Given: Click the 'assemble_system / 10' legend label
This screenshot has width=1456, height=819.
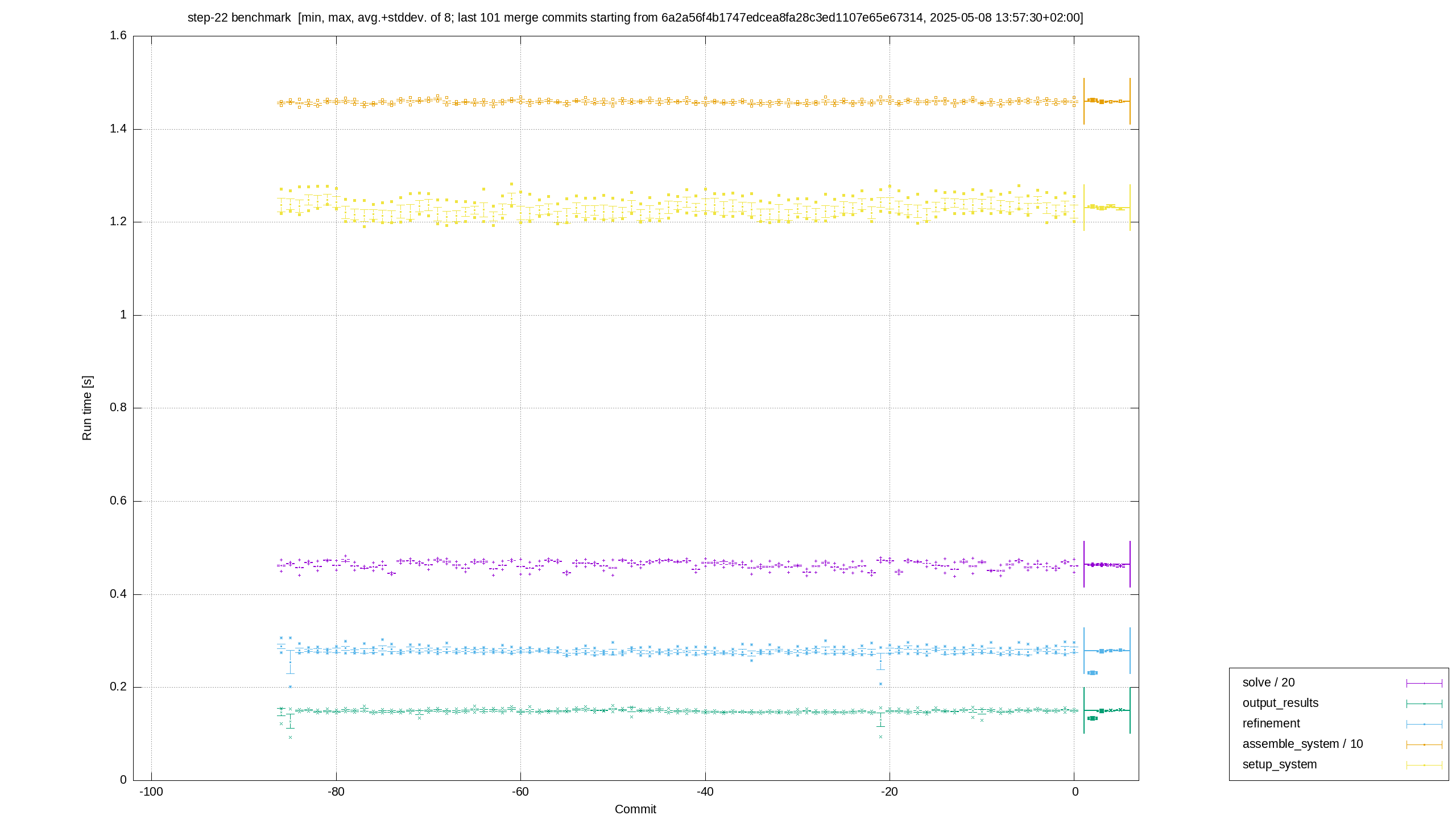Looking at the screenshot, I should tap(1302, 744).
